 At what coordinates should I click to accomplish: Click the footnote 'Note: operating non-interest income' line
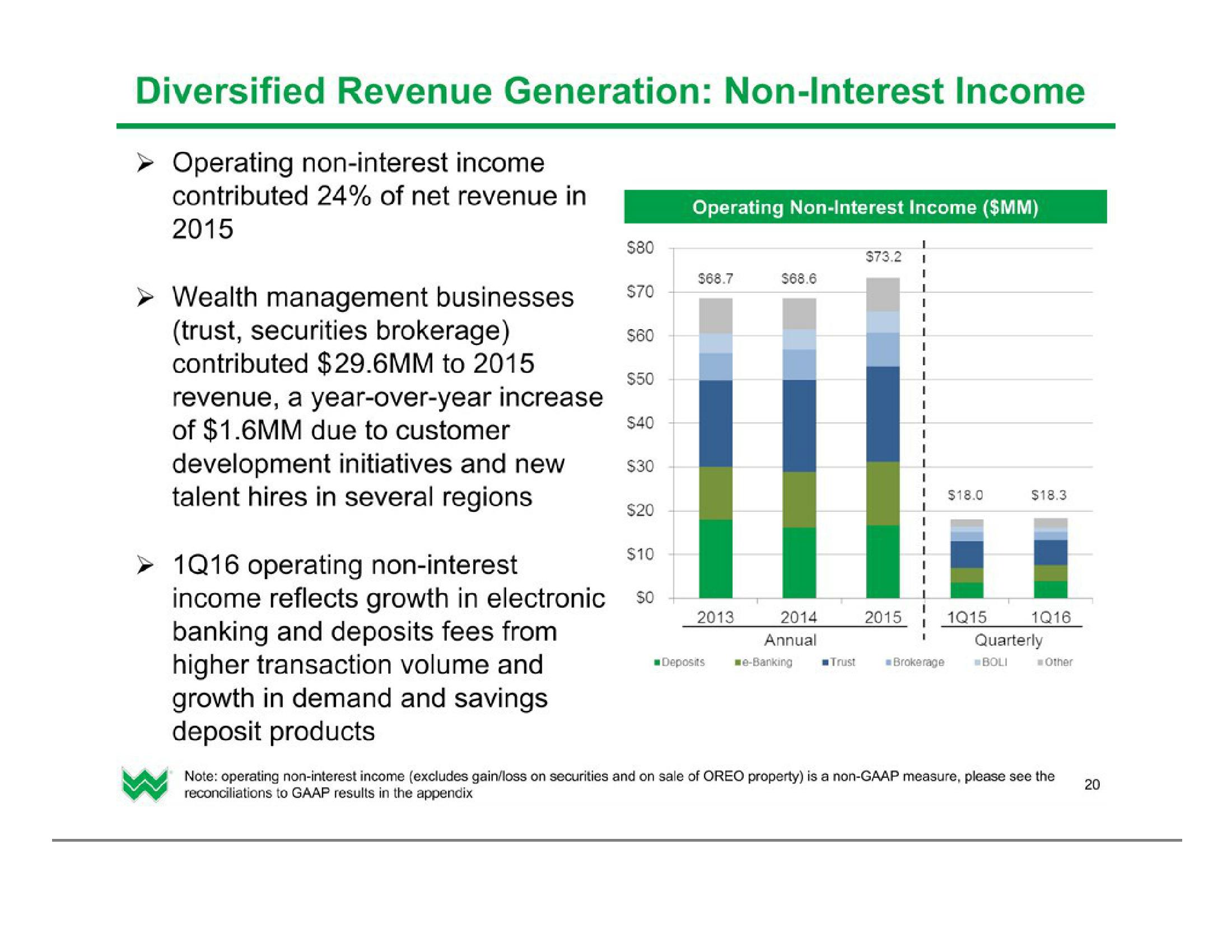pyautogui.click(x=619, y=785)
